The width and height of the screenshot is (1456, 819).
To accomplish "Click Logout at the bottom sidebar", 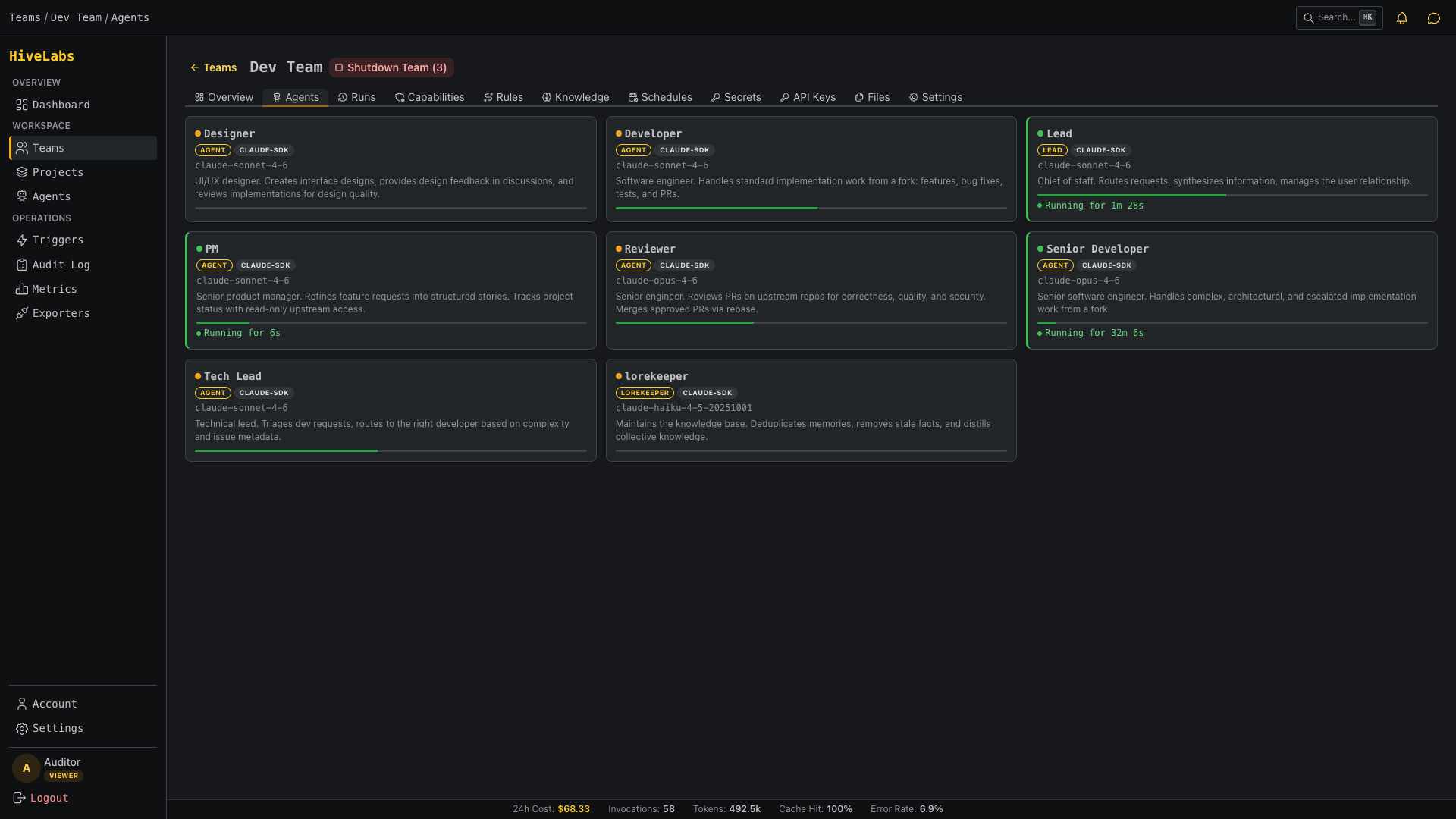I will pos(49,798).
